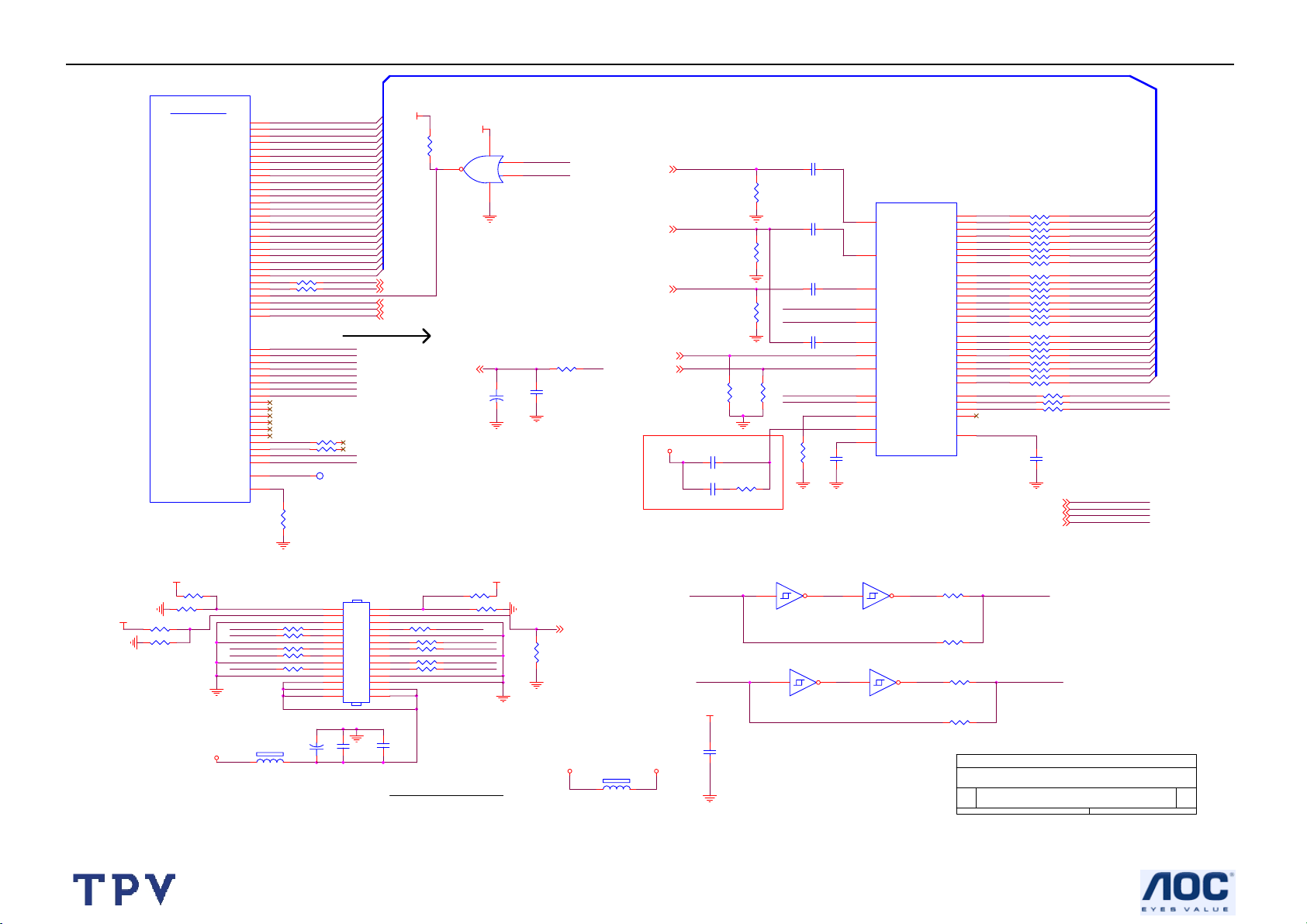Select the ferrite bead inductor feeding the capacitor bank
Viewport: 1307px width, 924px height.
[x=270, y=758]
